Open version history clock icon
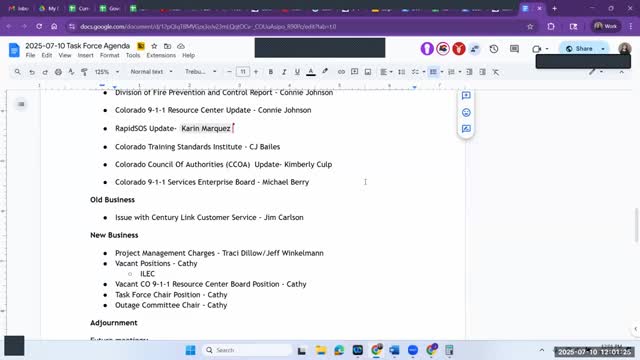The image size is (640, 360). [x=494, y=49]
